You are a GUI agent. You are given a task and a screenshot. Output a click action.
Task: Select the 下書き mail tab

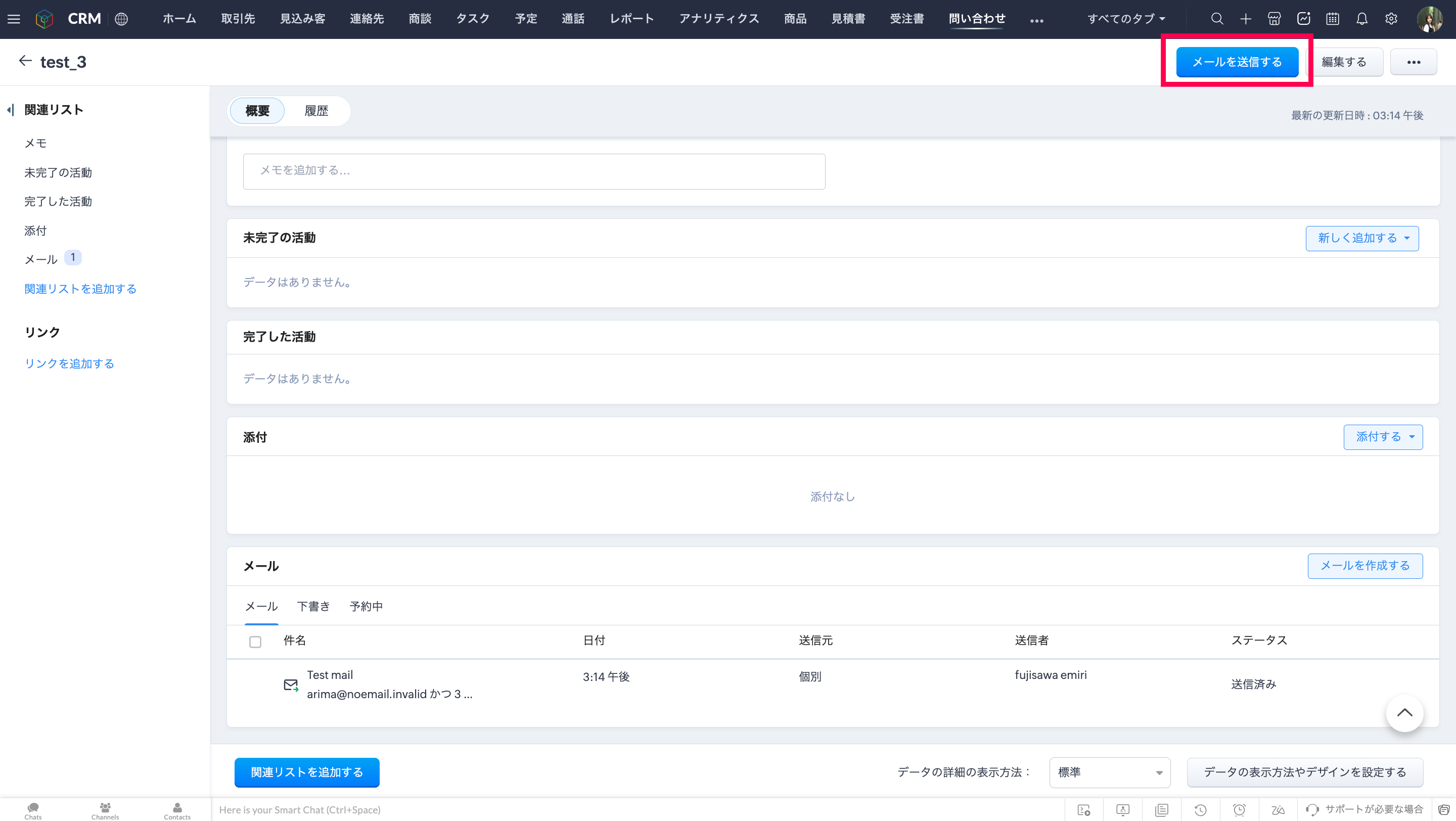pos(313,606)
